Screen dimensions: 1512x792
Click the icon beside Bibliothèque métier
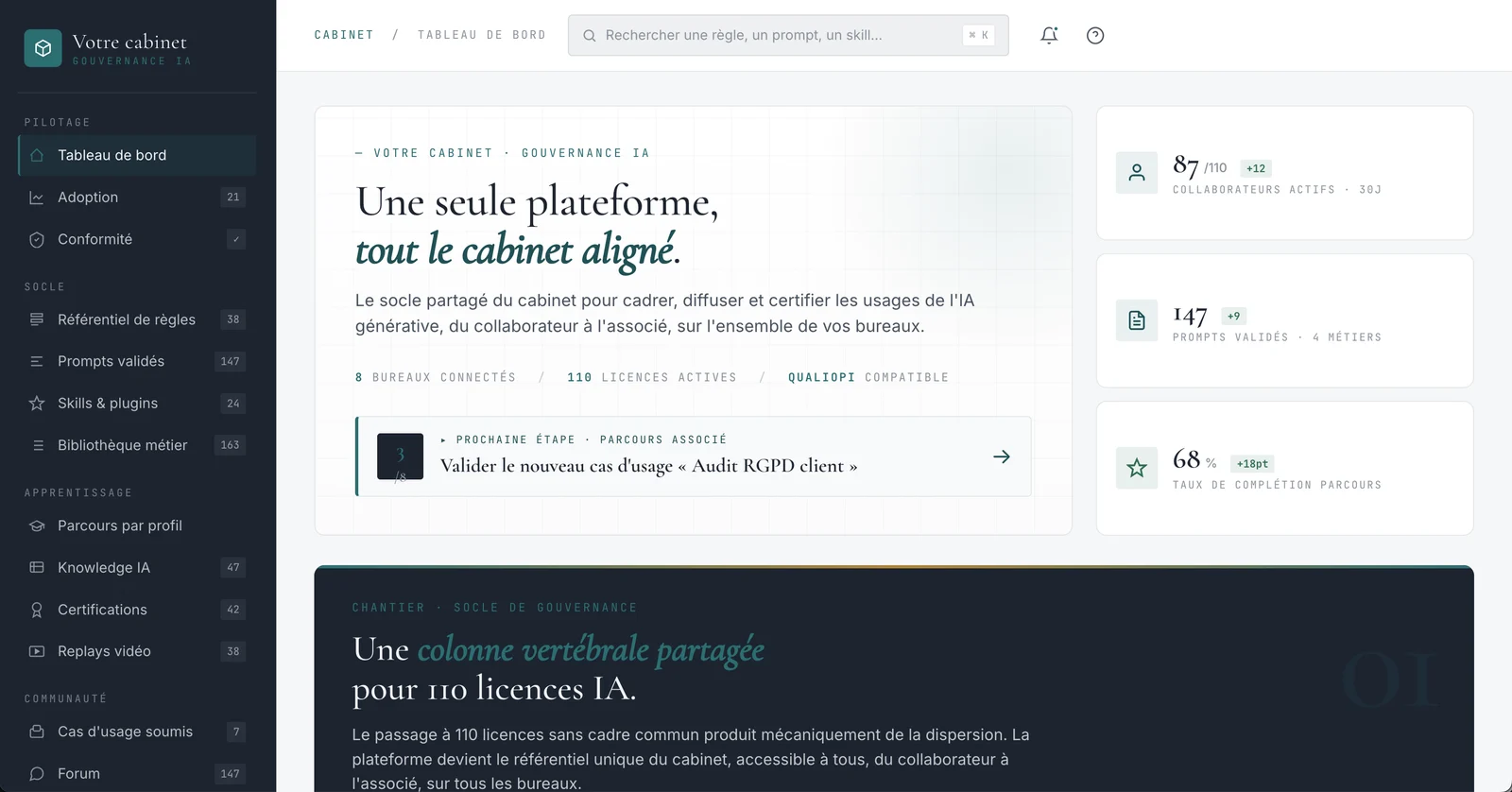click(x=37, y=445)
